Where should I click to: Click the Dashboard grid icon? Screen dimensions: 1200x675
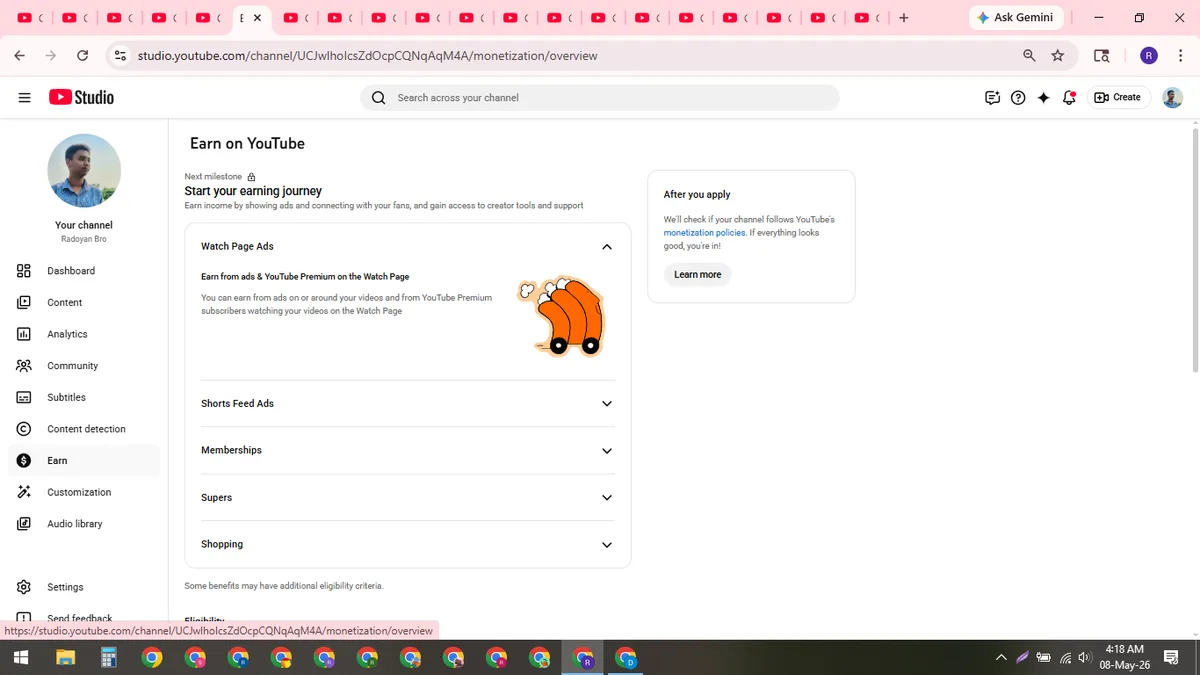pos(24,271)
